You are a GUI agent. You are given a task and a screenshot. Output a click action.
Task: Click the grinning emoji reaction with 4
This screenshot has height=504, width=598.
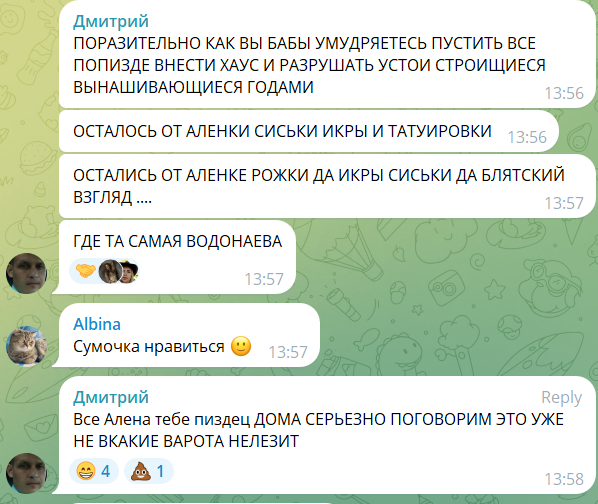point(94,471)
